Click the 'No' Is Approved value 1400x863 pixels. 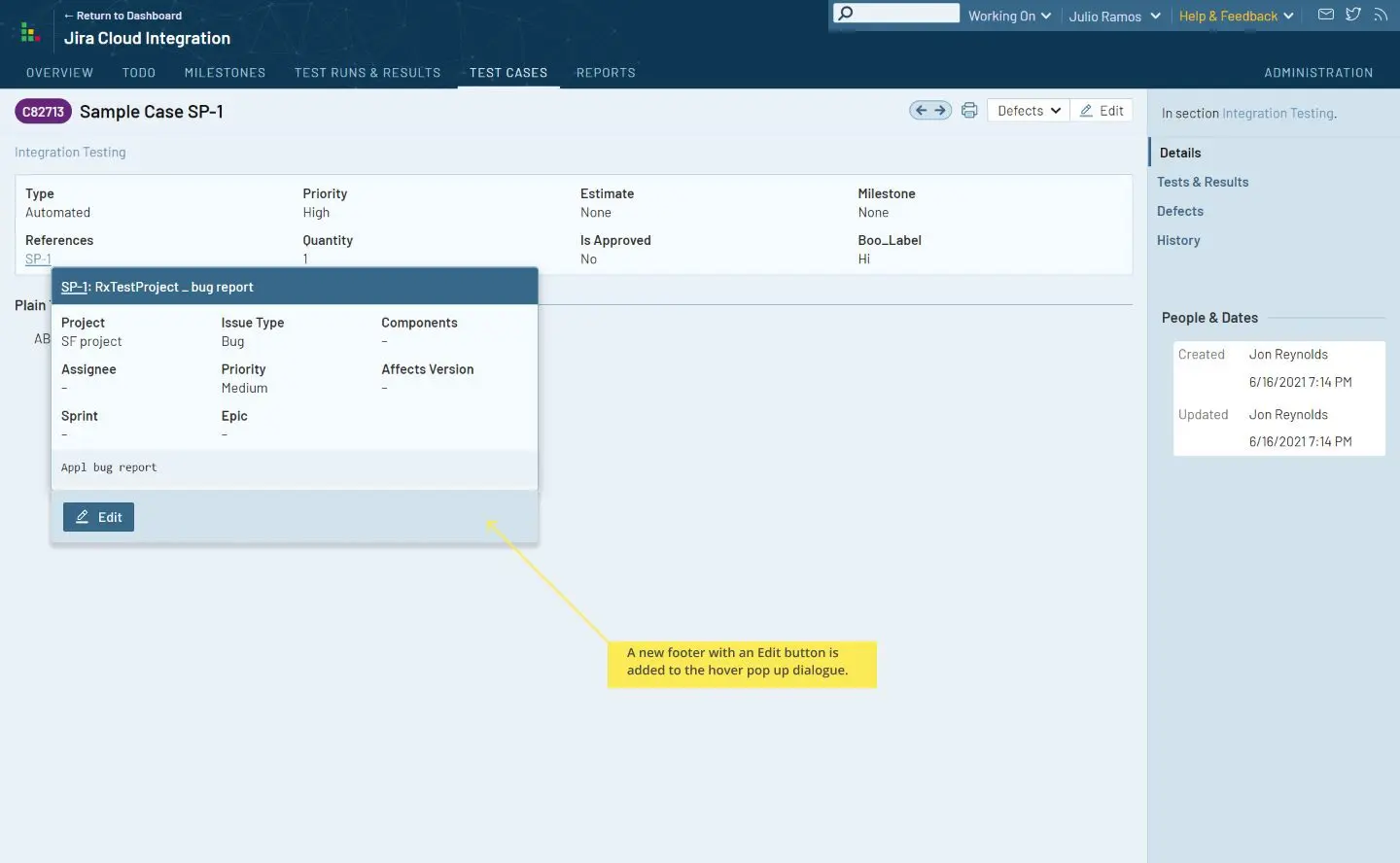[x=588, y=259]
